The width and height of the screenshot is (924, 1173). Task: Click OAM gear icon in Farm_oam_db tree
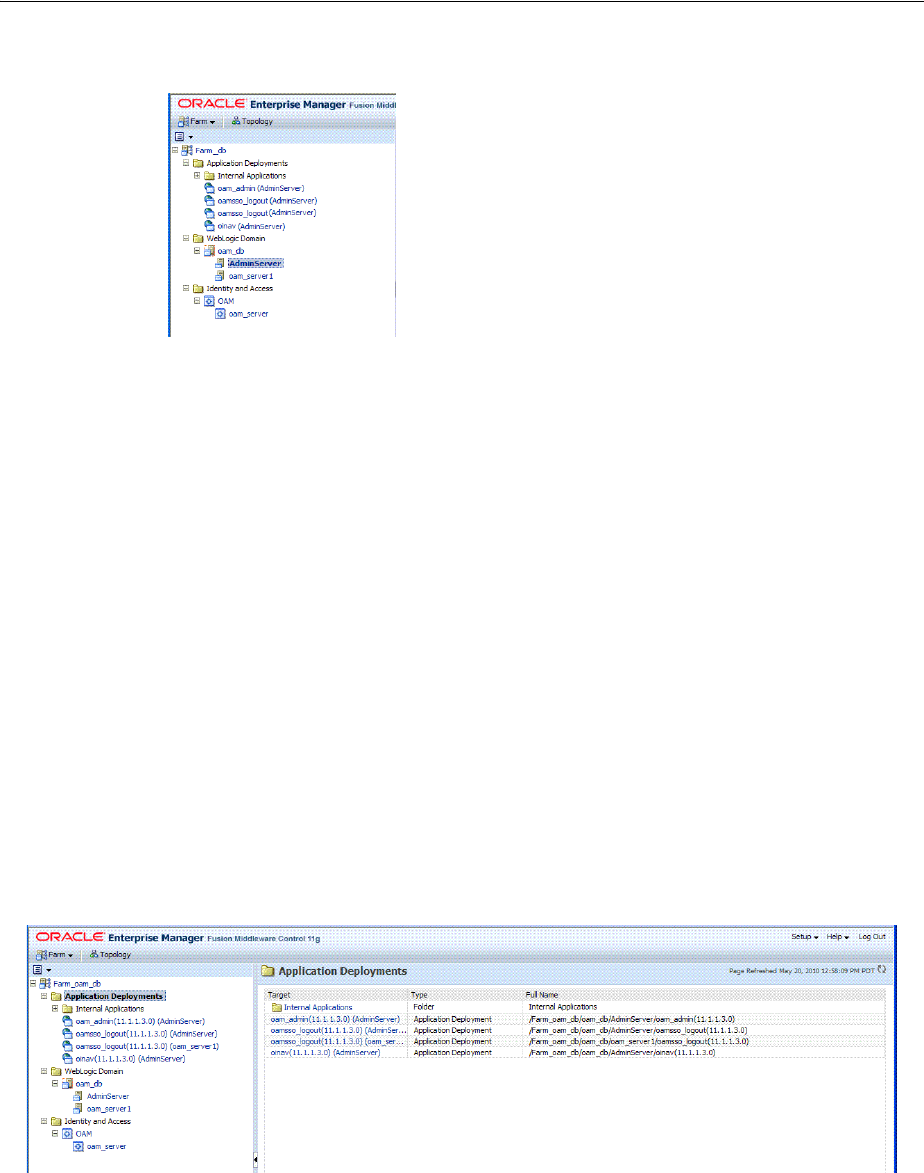(x=67, y=1133)
